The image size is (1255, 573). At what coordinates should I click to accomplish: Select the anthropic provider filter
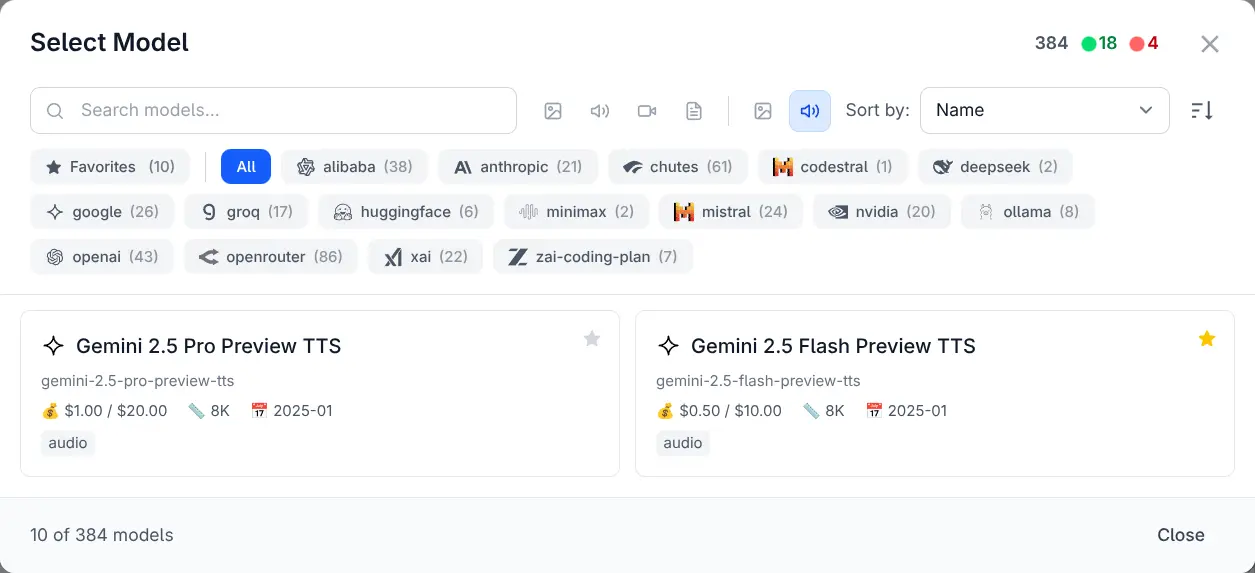(517, 167)
